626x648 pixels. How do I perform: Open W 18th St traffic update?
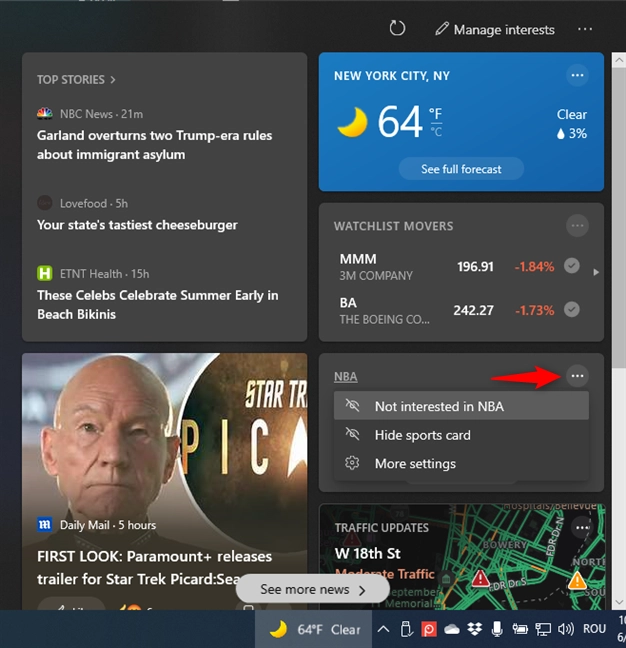[x=368, y=553]
